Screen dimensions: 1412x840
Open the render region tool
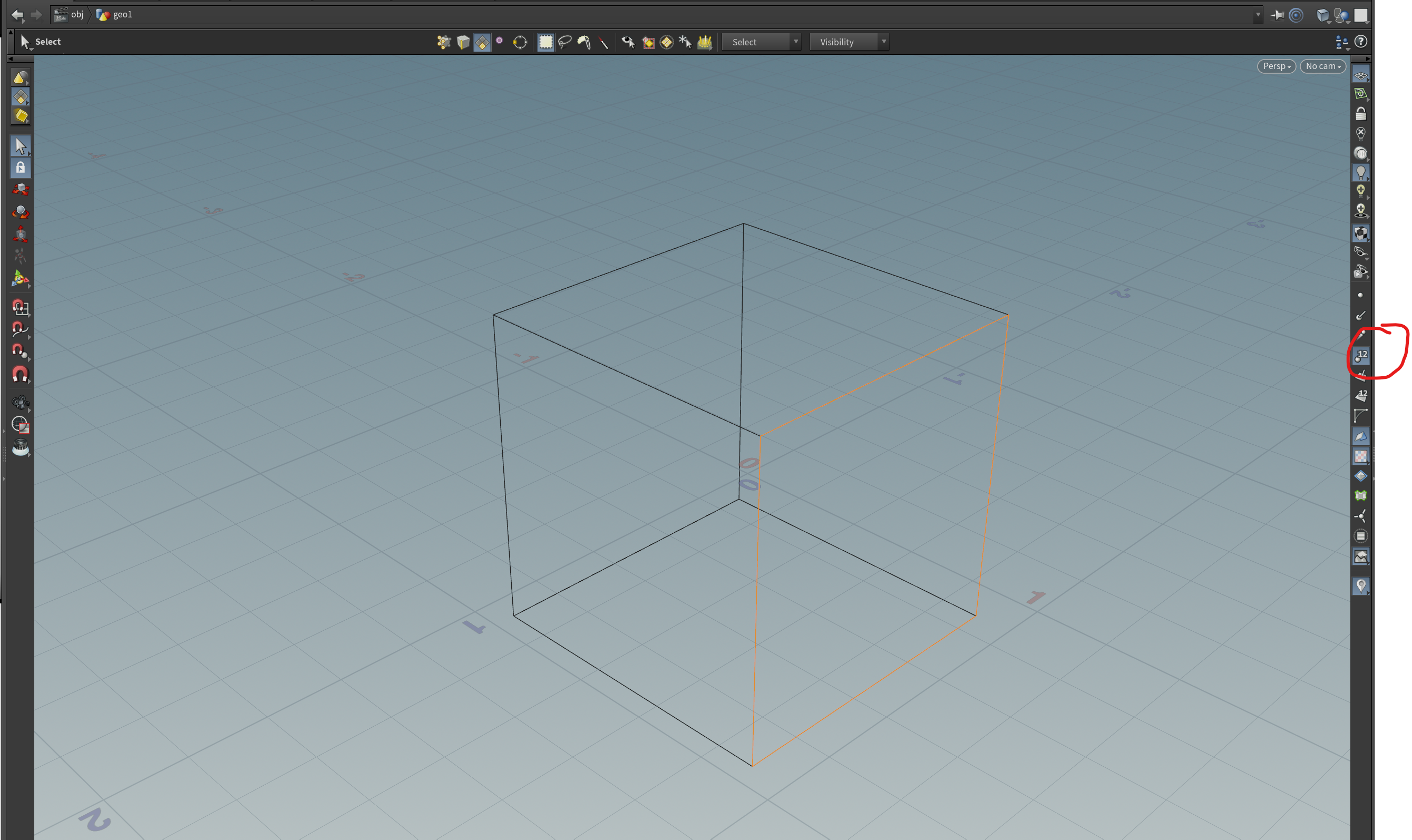21,425
